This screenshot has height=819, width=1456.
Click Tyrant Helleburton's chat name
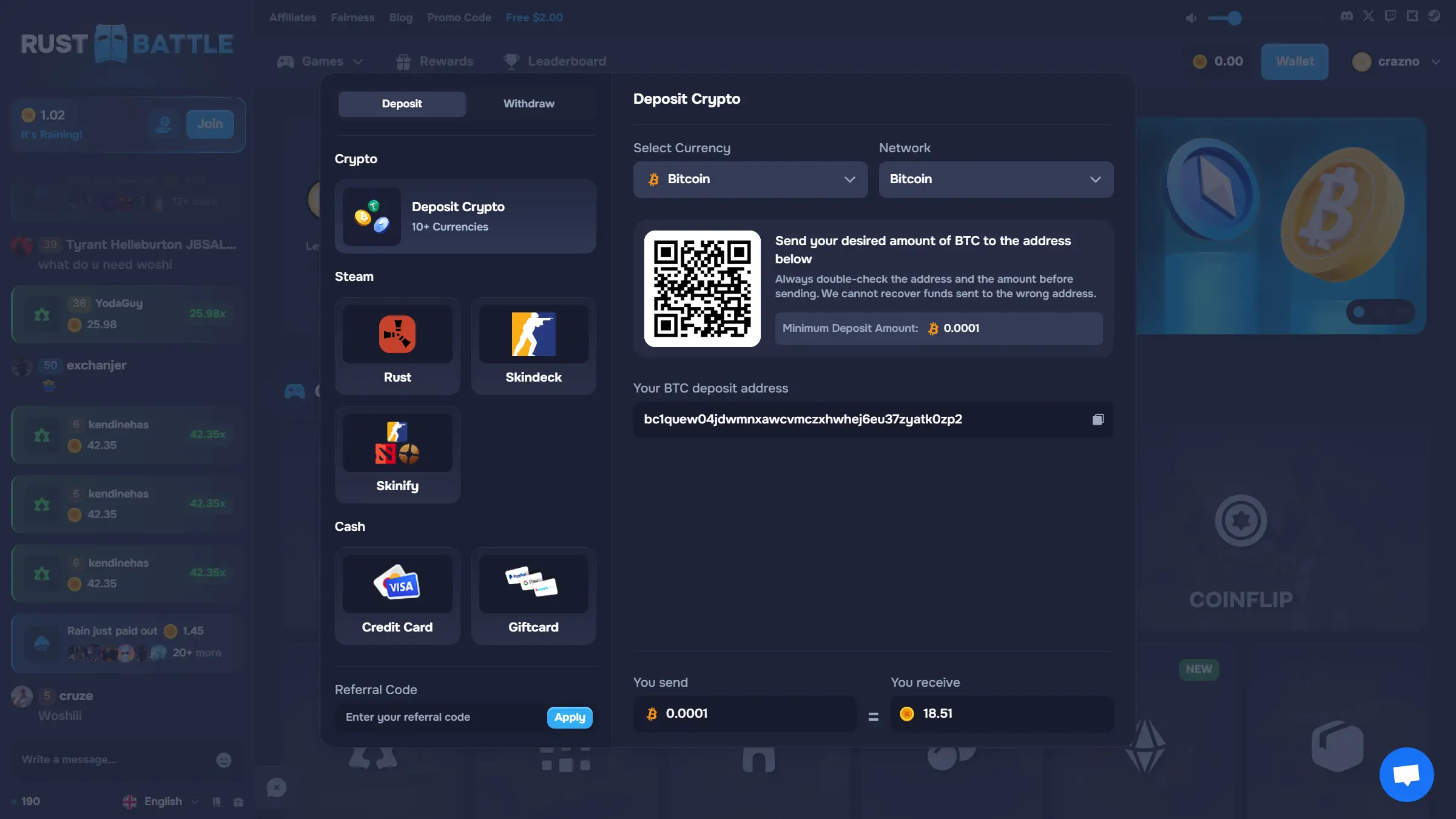(x=151, y=244)
